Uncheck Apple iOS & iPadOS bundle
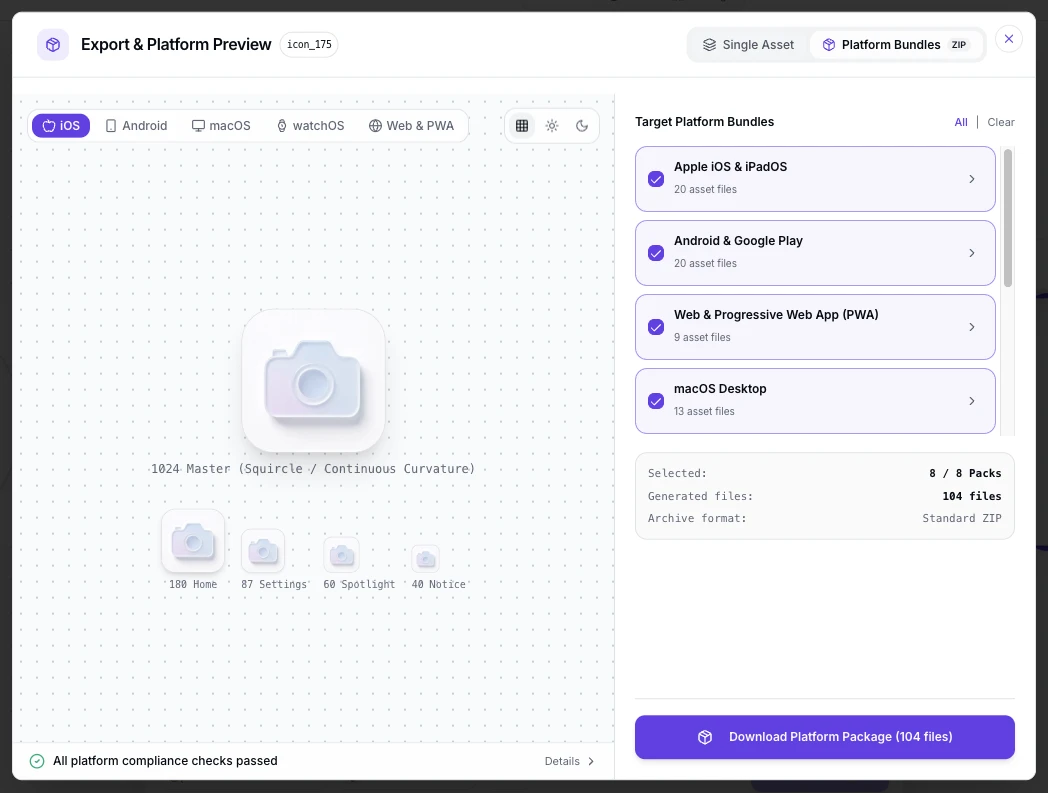The image size is (1048, 793). click(656, 179)
